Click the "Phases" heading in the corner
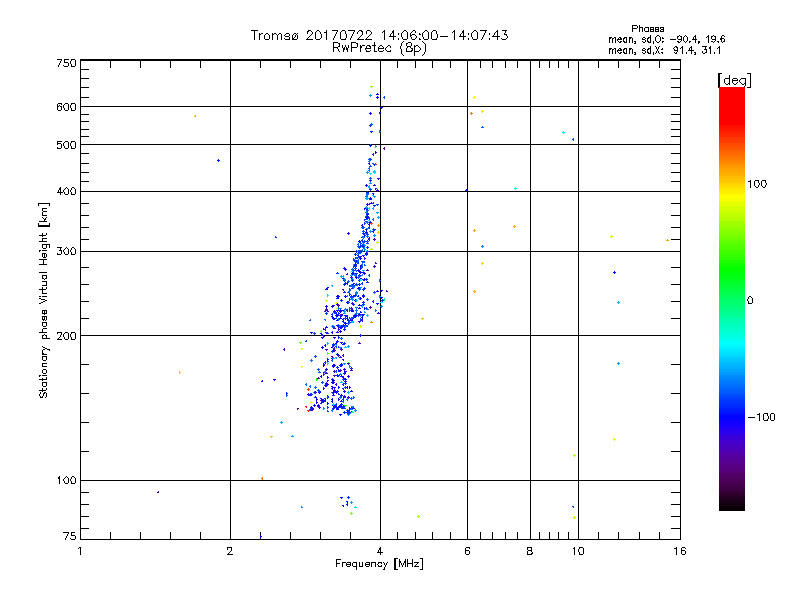 point(647,29)
